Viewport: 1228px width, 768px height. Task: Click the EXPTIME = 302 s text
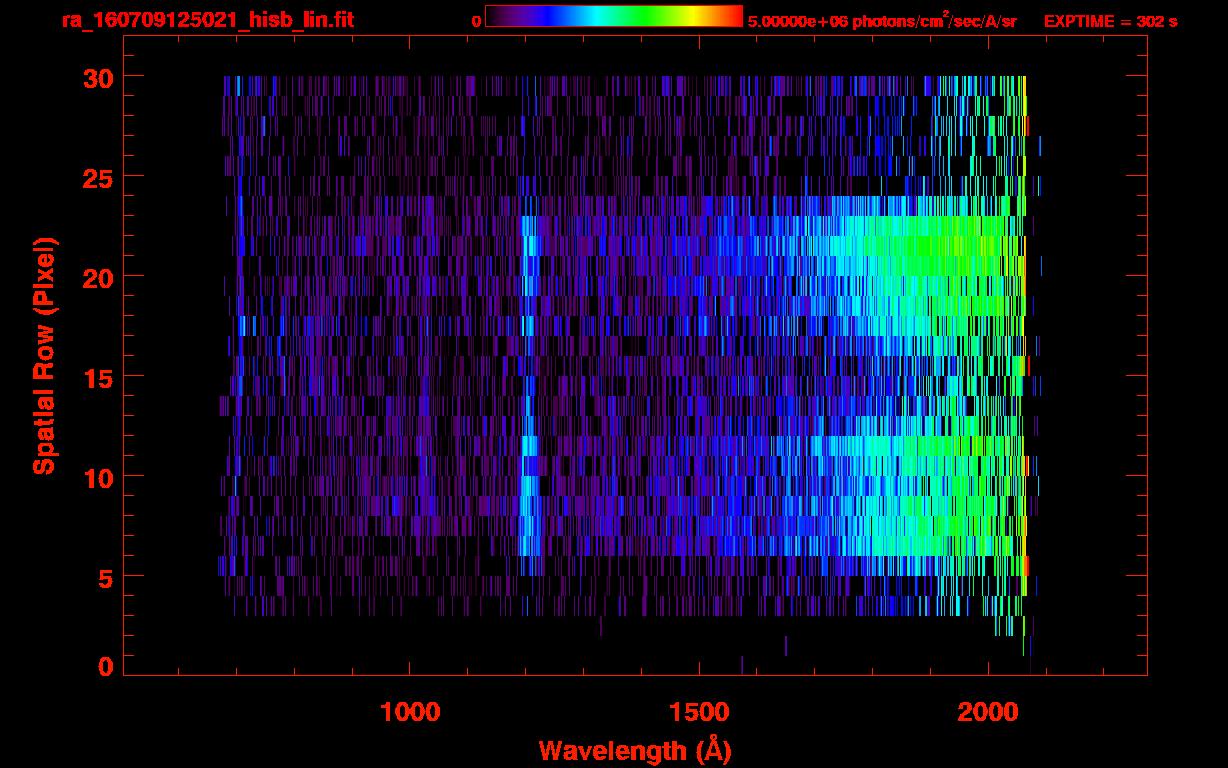coord(1111,21)
